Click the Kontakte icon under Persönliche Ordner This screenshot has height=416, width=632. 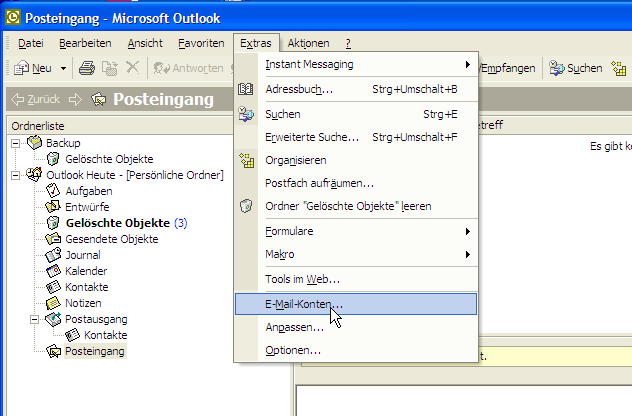[53, 287]
